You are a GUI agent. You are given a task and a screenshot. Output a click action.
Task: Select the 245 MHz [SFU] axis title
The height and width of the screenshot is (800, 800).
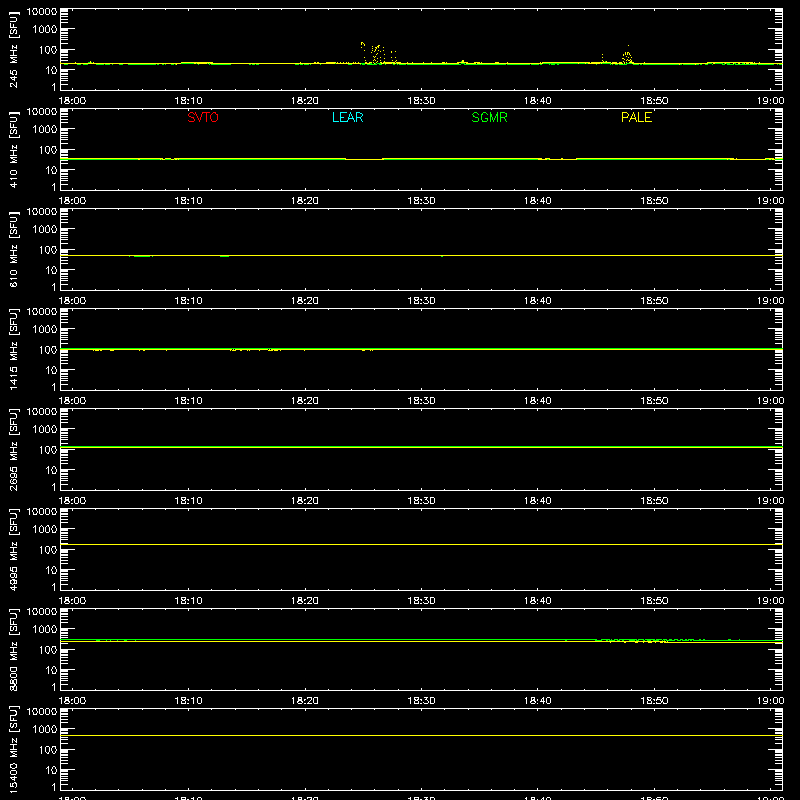pyautogui.click(x=14, y=50)
